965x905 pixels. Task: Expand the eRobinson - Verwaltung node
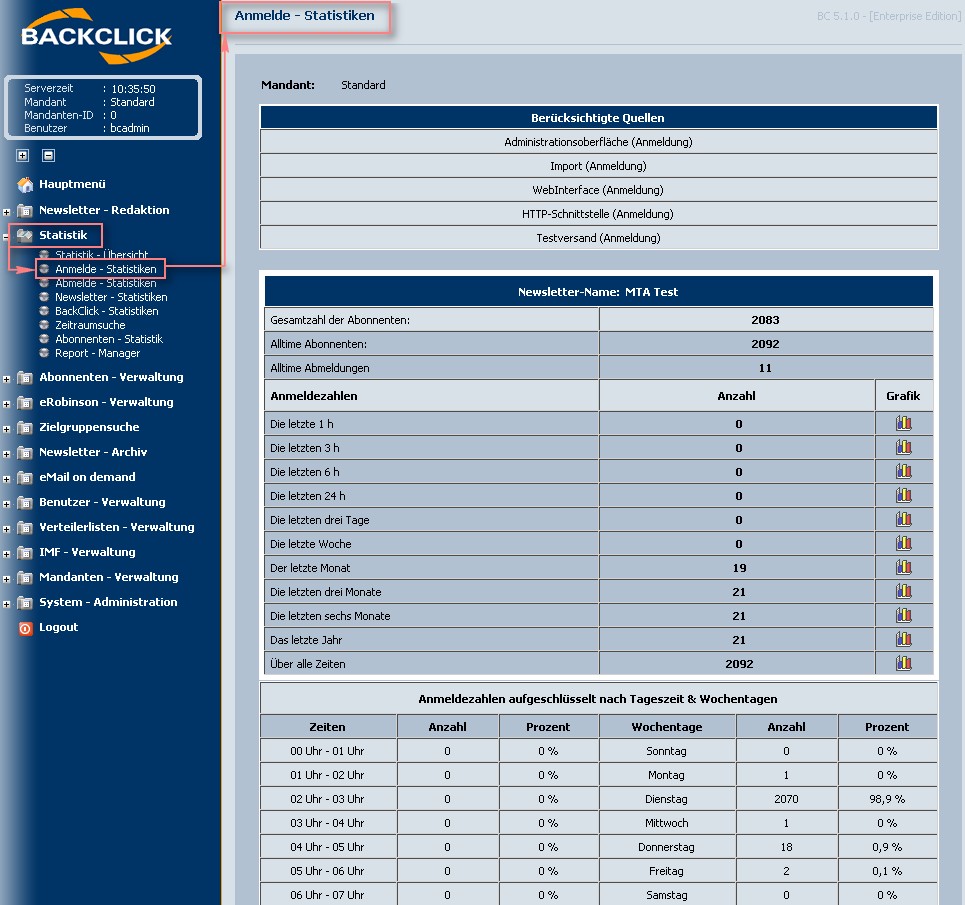6,404
